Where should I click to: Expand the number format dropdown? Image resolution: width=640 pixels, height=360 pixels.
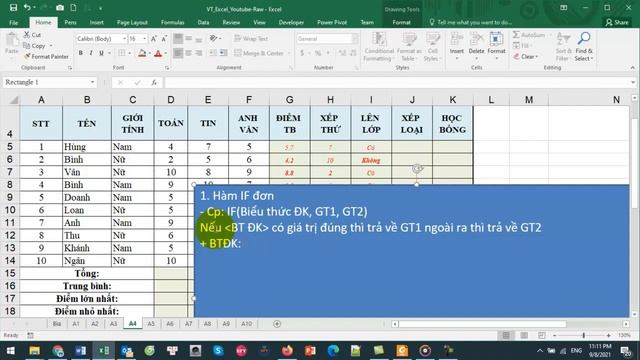click(355, 39)
